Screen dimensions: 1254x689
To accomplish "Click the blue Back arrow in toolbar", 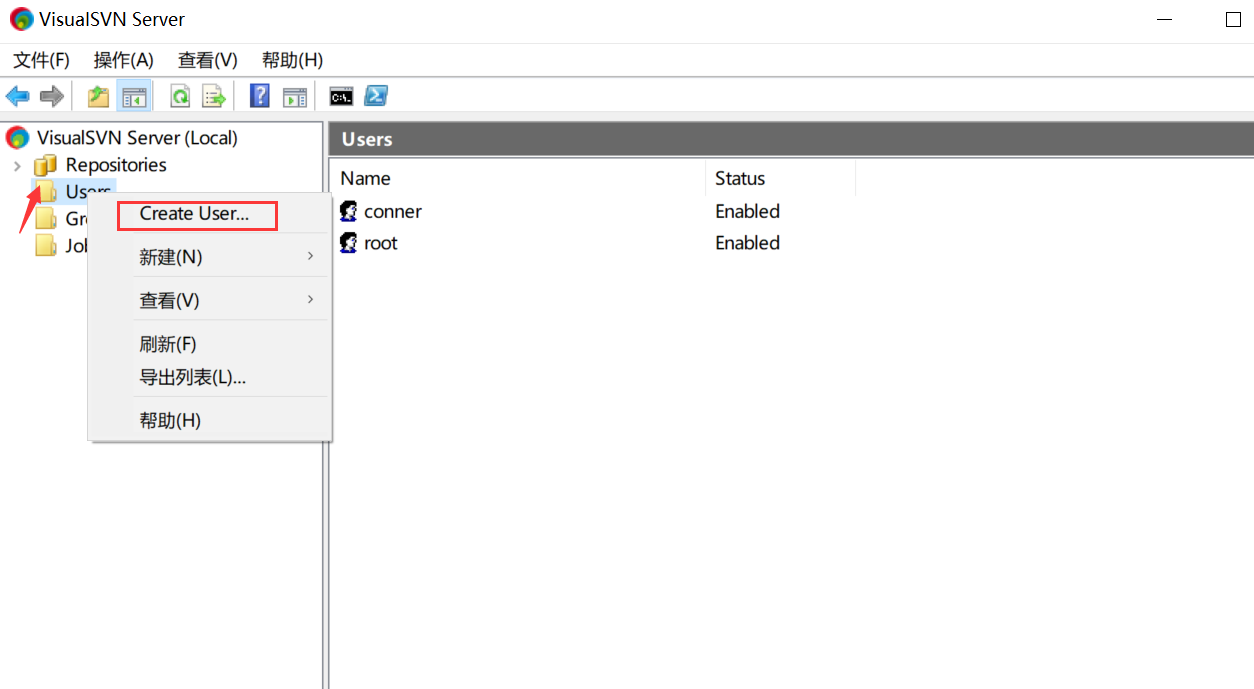I will (x=18, y=96).
